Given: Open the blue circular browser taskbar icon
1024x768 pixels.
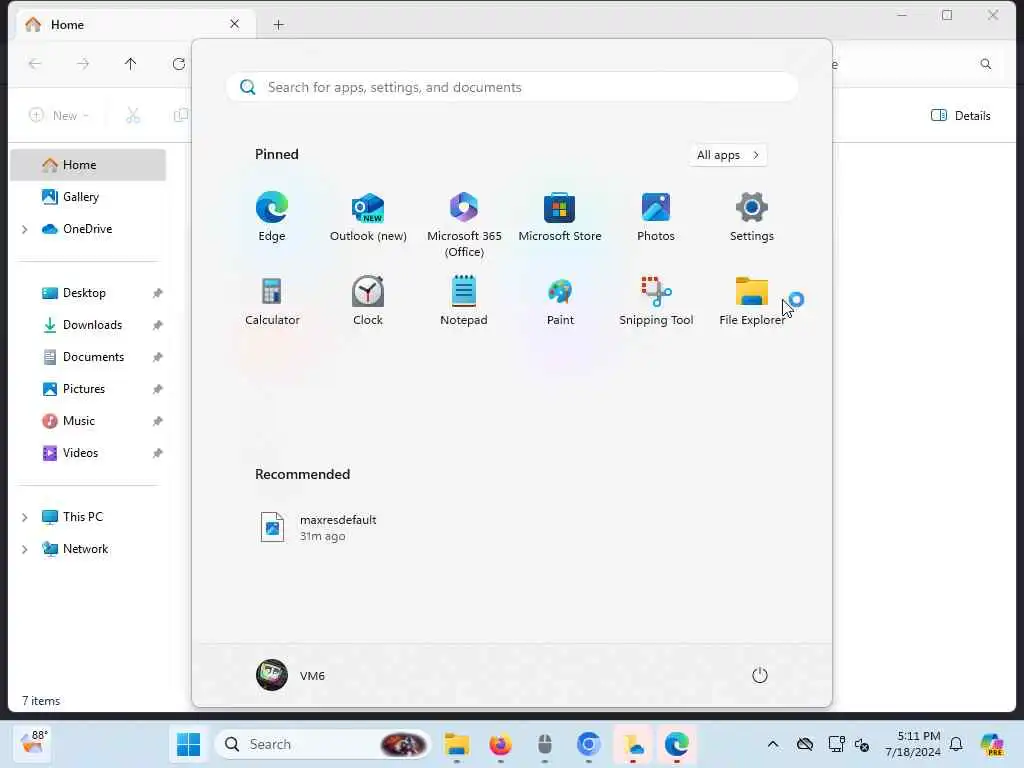Looking at the screenshot, I should tap(588, 744).
